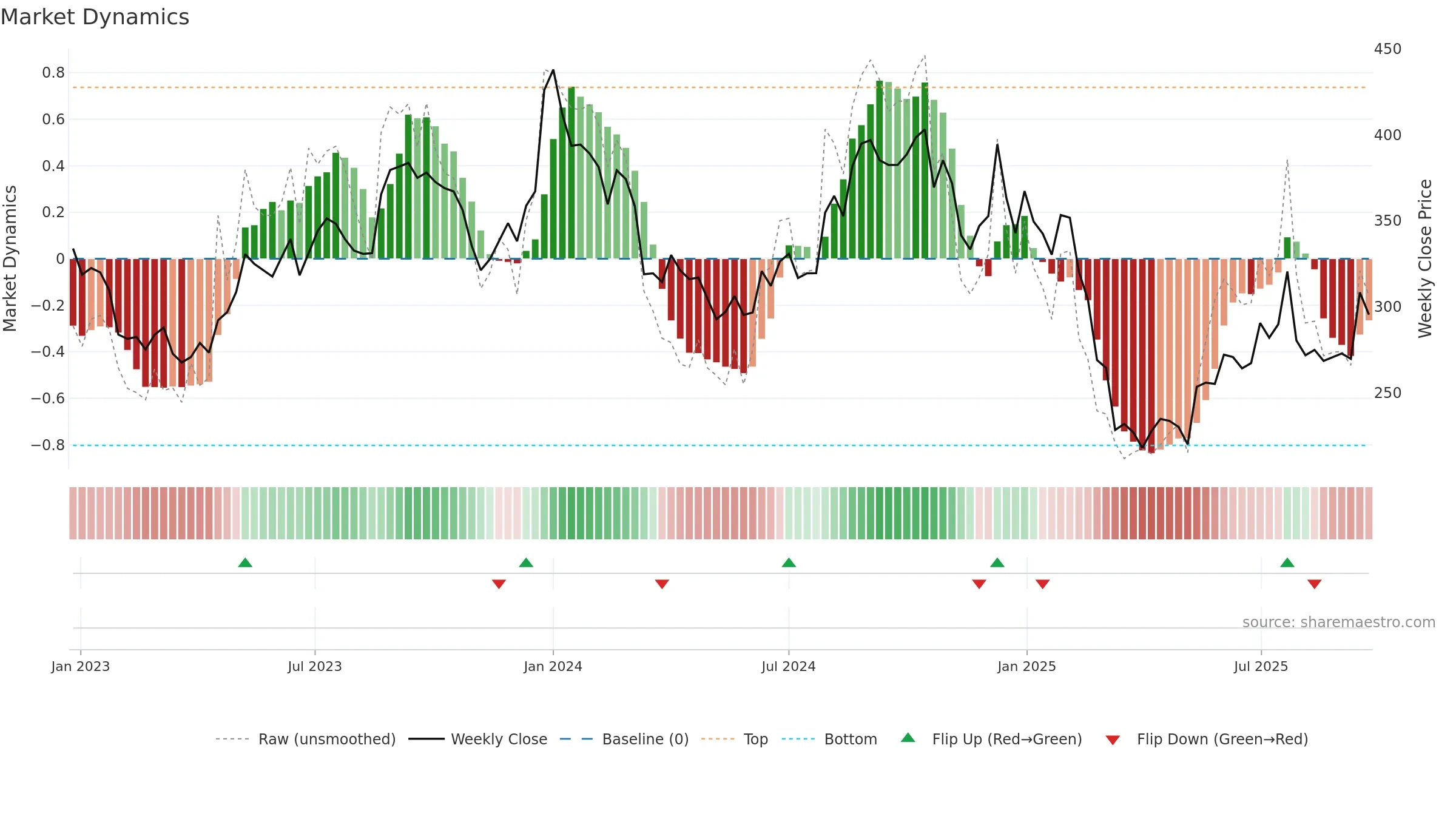
Task: Click the green Flip Up triangle icon in legend
Action: point(908,738)
